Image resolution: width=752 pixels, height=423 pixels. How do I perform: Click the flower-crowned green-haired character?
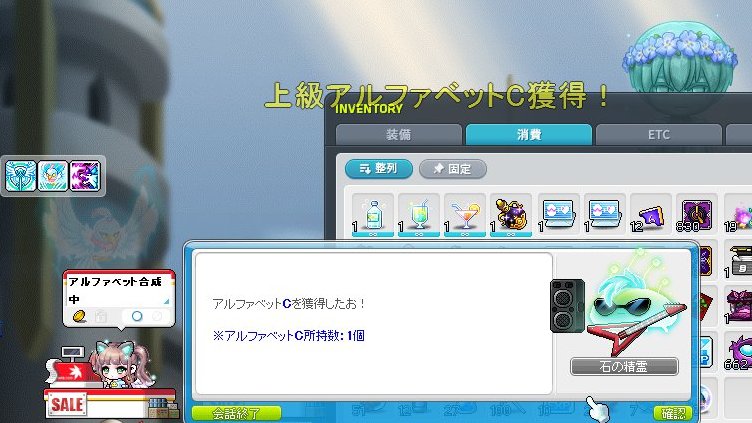680,65
